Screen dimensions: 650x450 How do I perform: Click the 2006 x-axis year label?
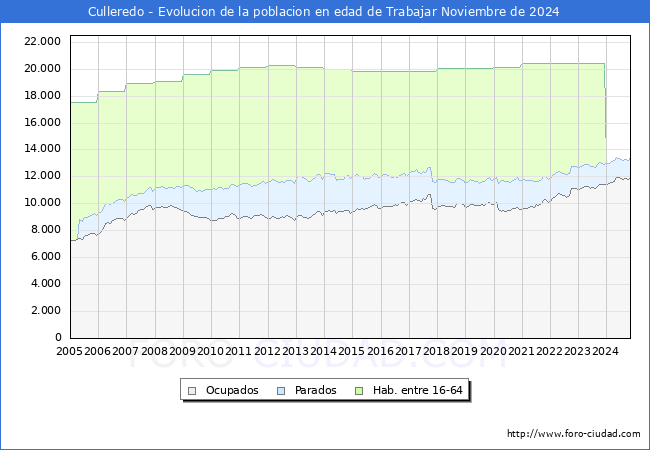tap(97, 351)
